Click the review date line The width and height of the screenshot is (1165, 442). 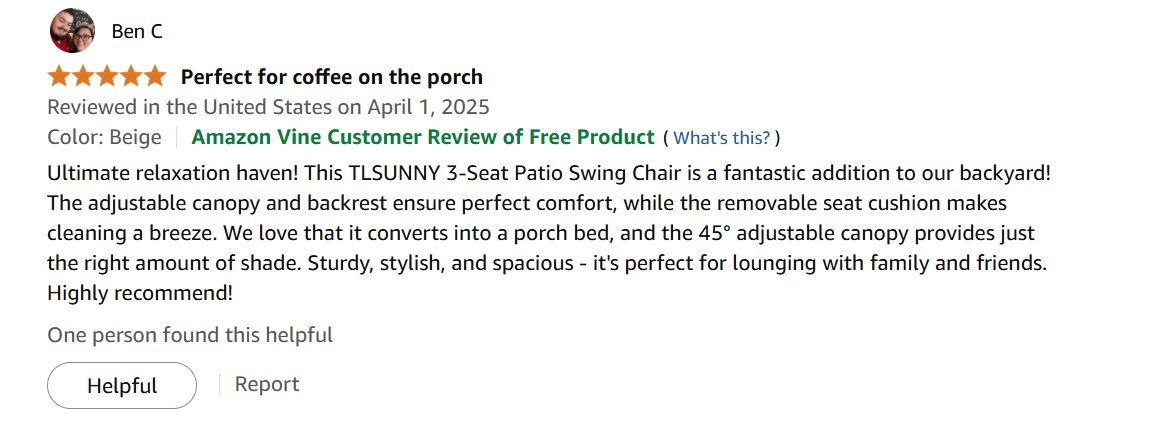(268, 107)
